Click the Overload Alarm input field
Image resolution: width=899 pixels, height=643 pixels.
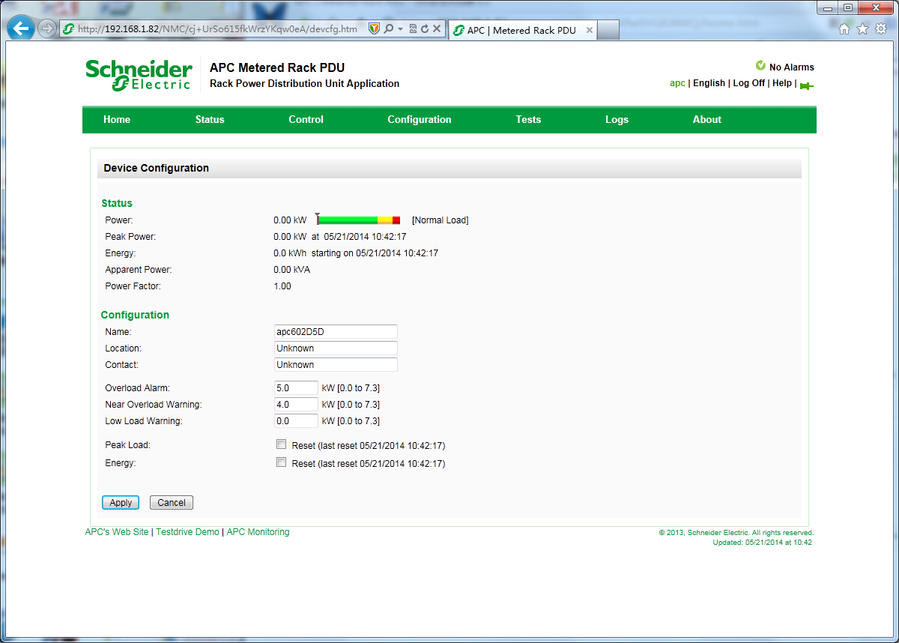296,388
